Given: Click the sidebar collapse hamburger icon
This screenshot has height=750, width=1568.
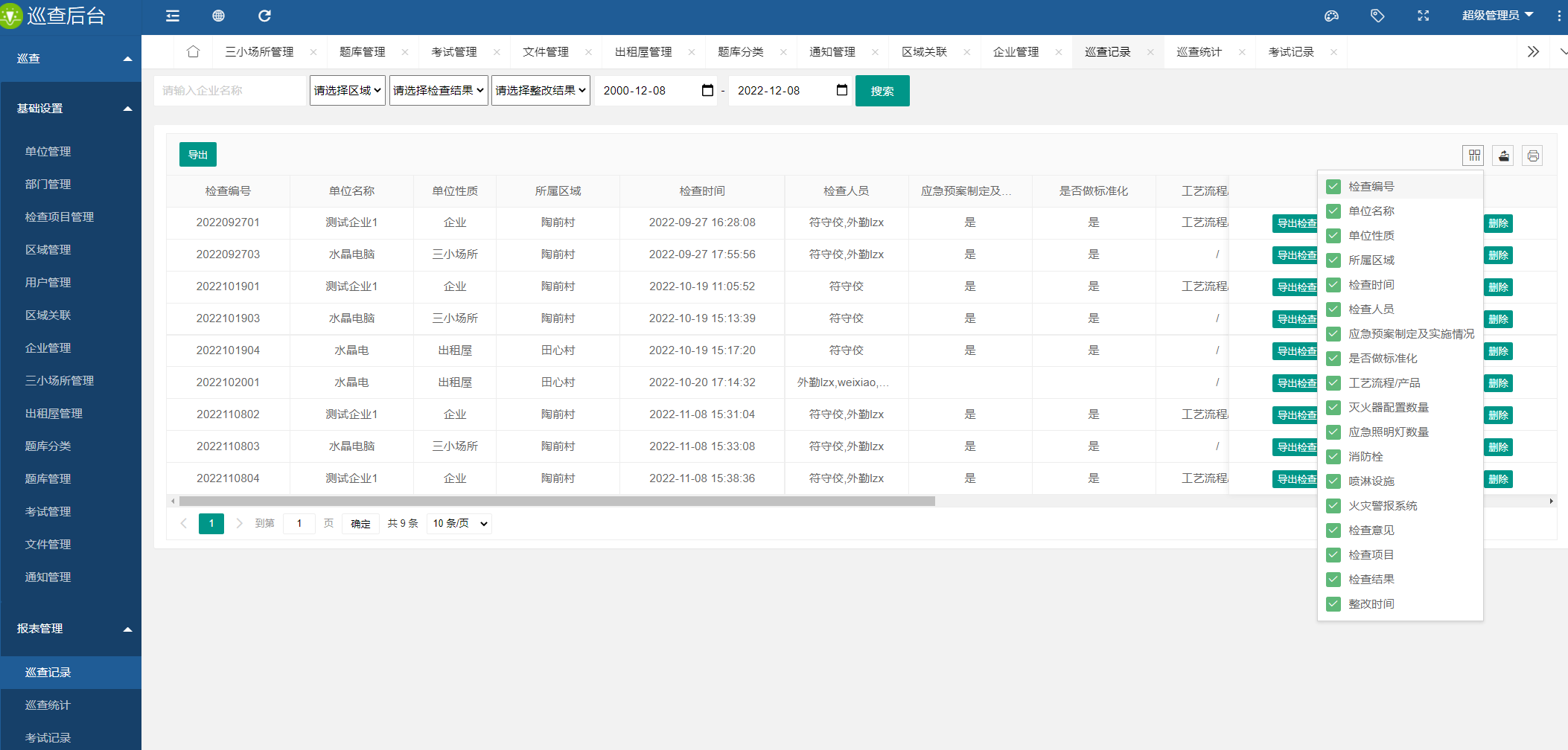Looking at the screenshot, I should click(172, 15).
